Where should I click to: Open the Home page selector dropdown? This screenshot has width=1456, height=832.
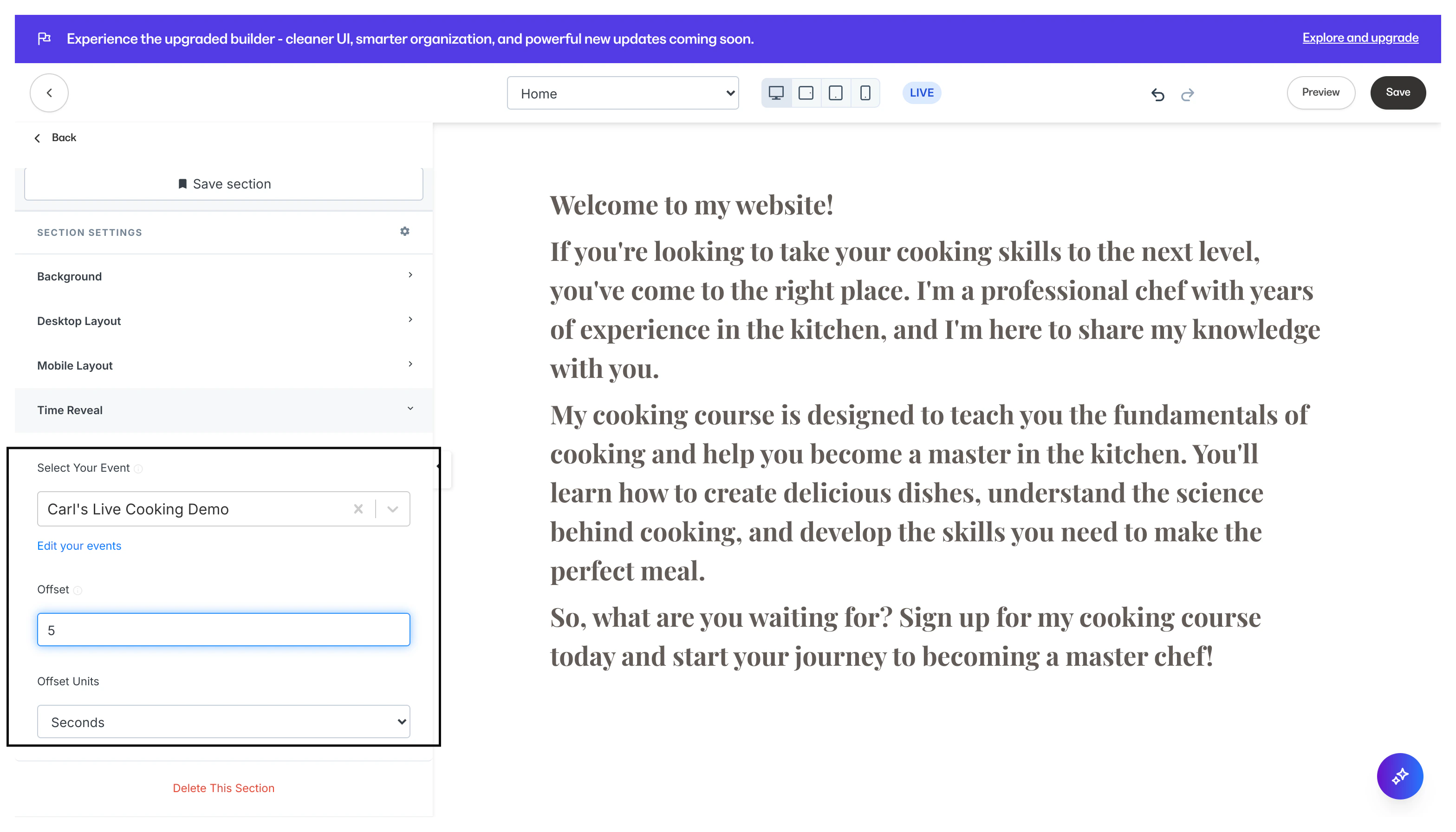click(622, 93)
